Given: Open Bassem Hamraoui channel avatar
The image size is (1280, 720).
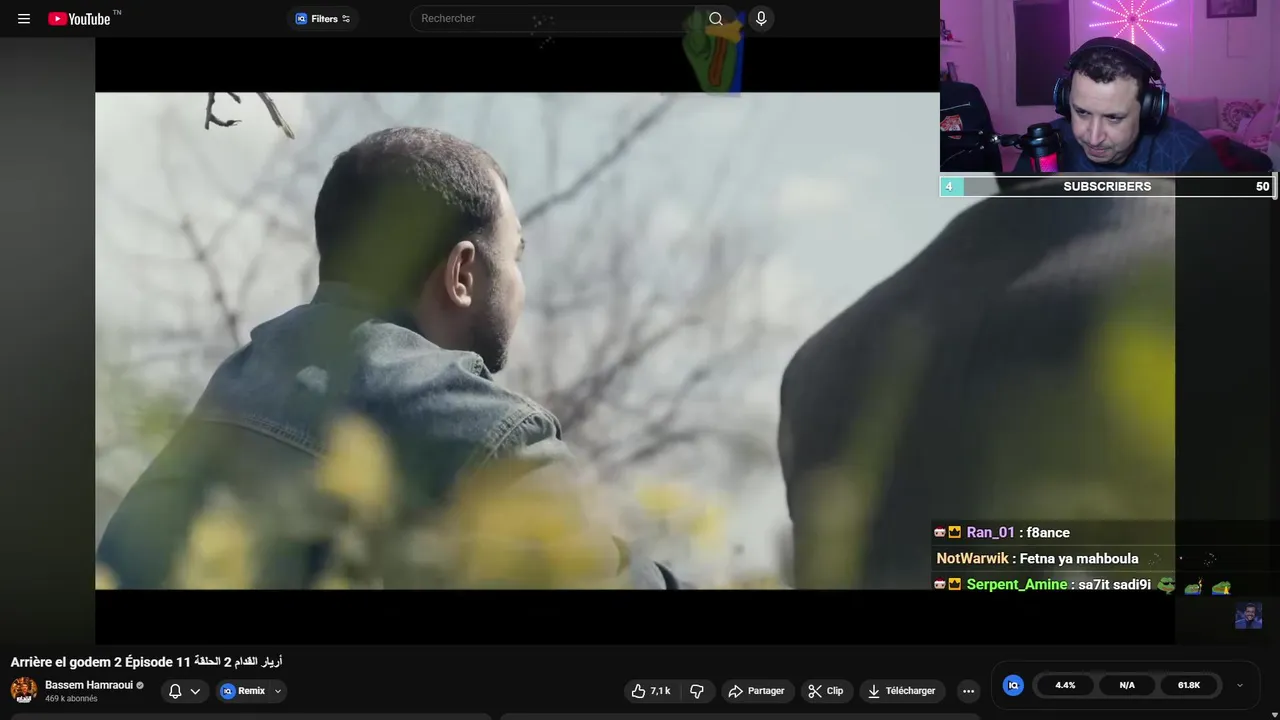Looking at the screenshot, I should [24, 690].
